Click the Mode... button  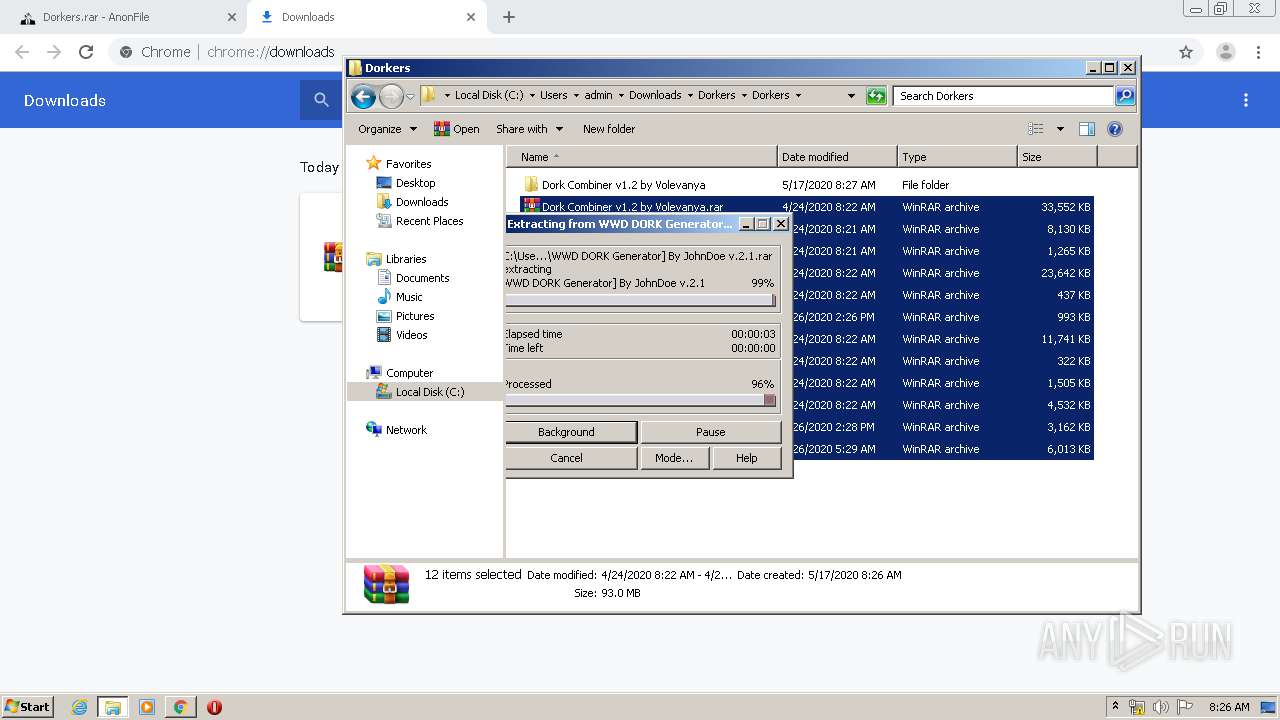pyautogui.click(x=673, y=458)
